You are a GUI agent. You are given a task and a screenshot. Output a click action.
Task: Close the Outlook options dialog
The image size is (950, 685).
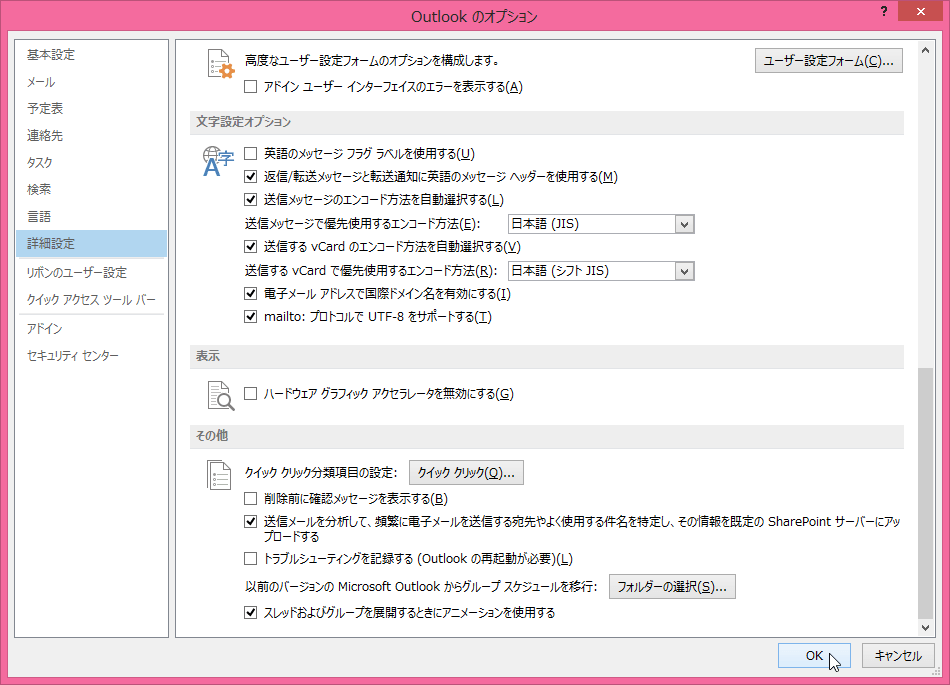click(921, 12)
